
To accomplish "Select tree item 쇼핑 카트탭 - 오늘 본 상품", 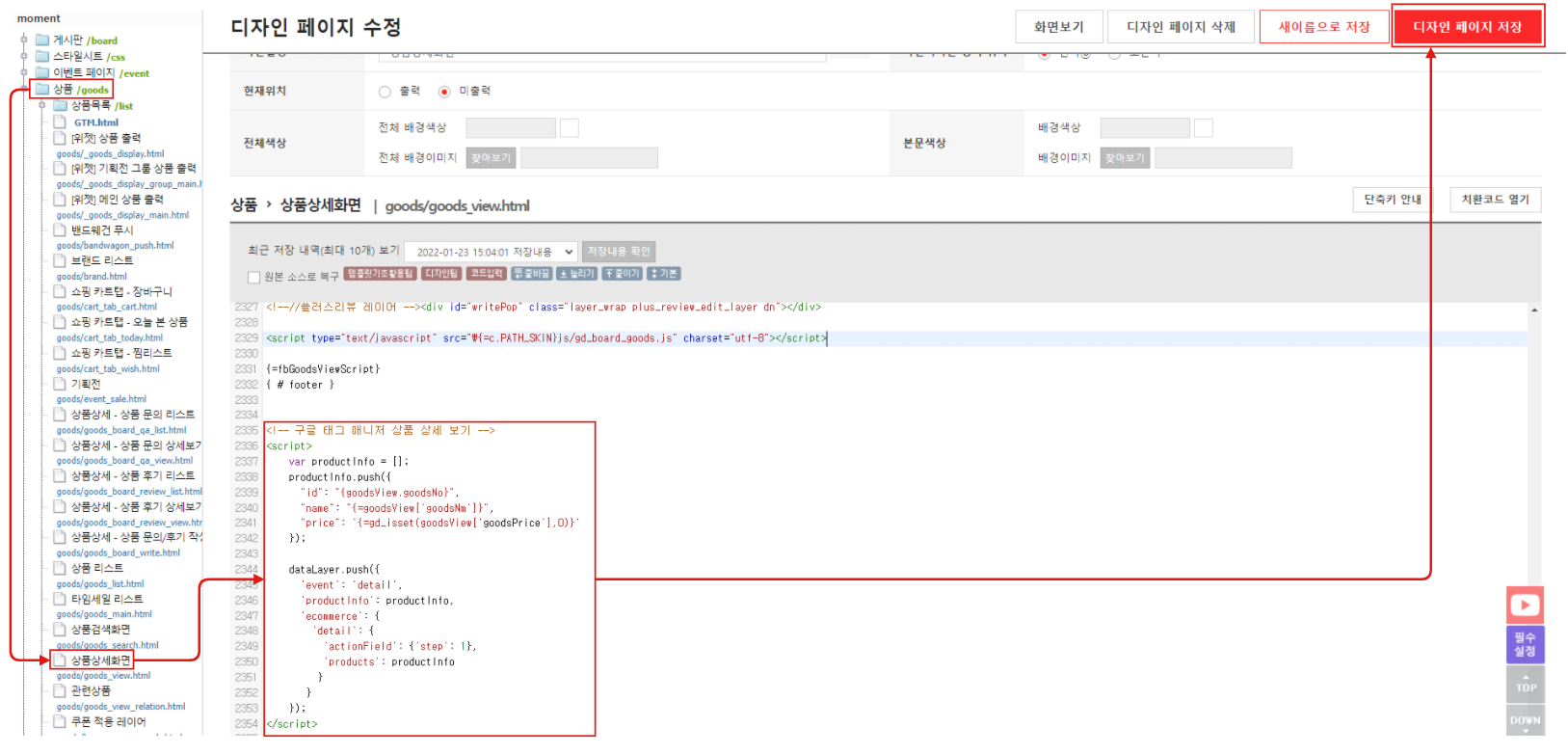I will point(129,322).
